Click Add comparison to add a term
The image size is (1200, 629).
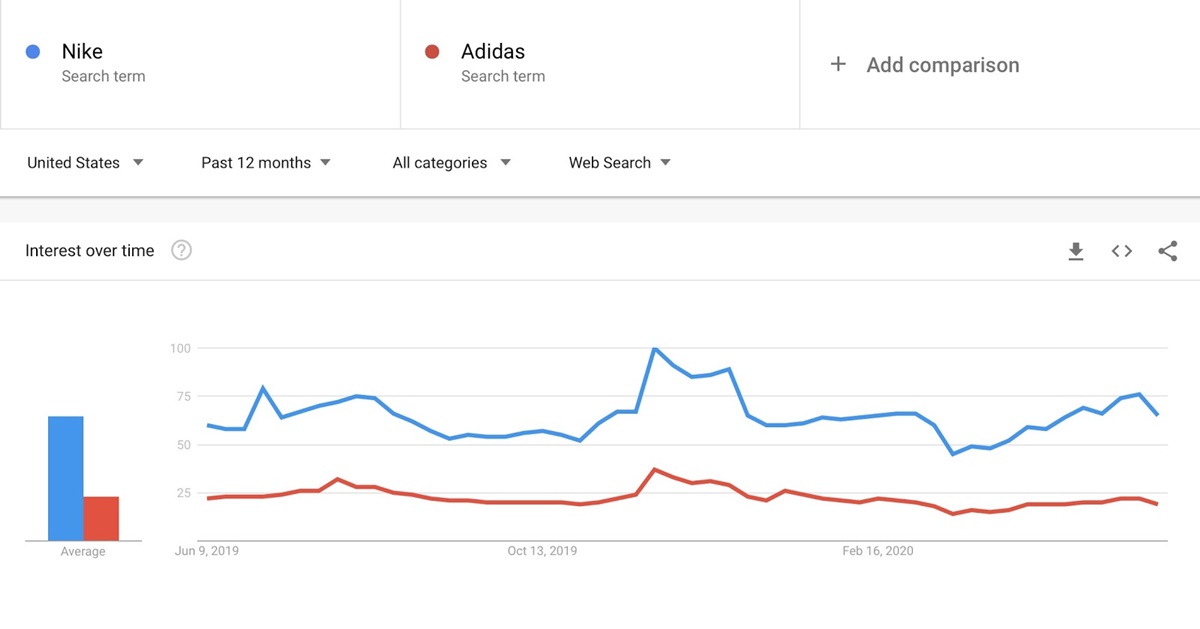(x=943, y=64)
